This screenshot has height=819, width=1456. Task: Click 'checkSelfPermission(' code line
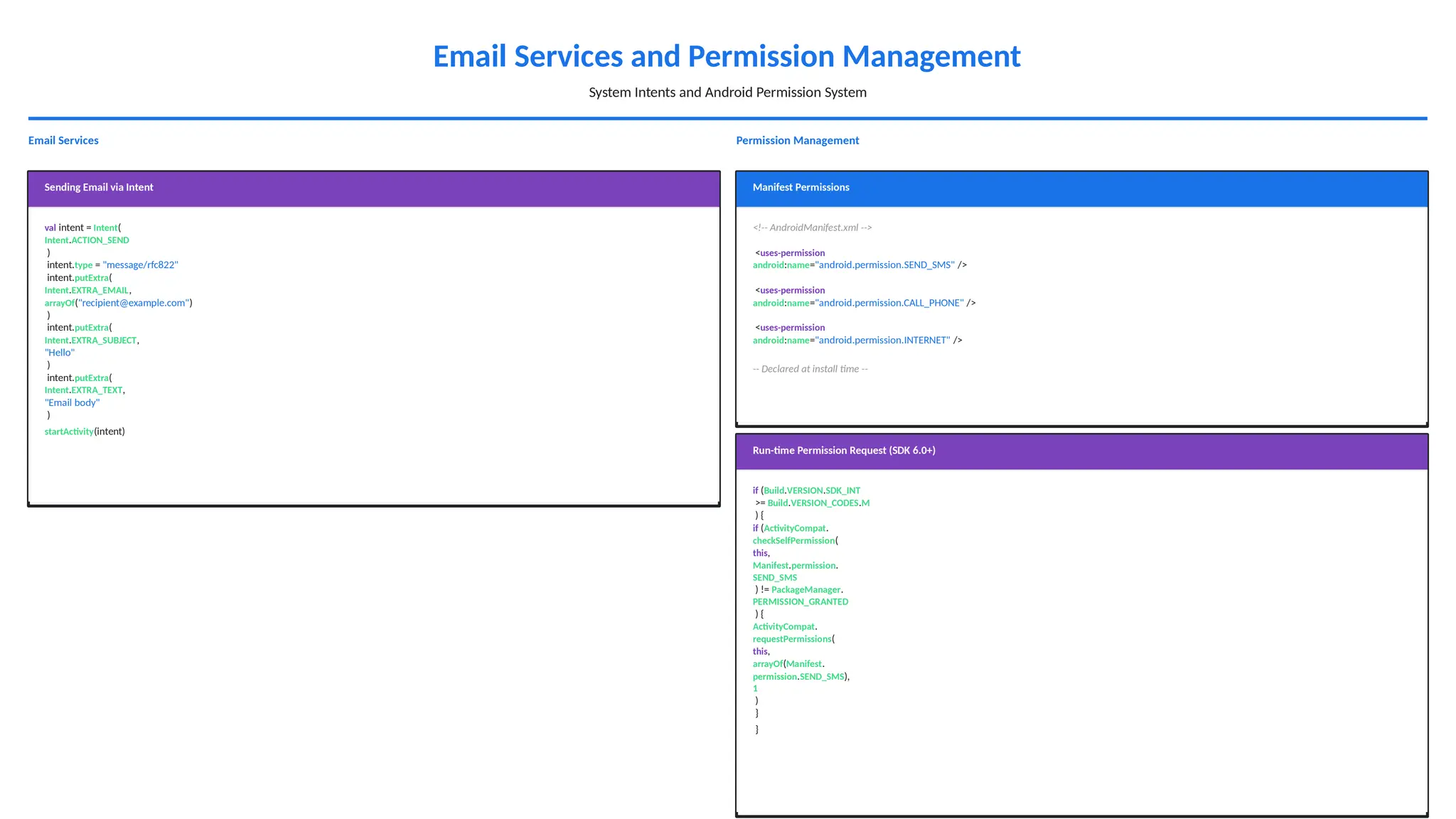click(x=796, y=540)
